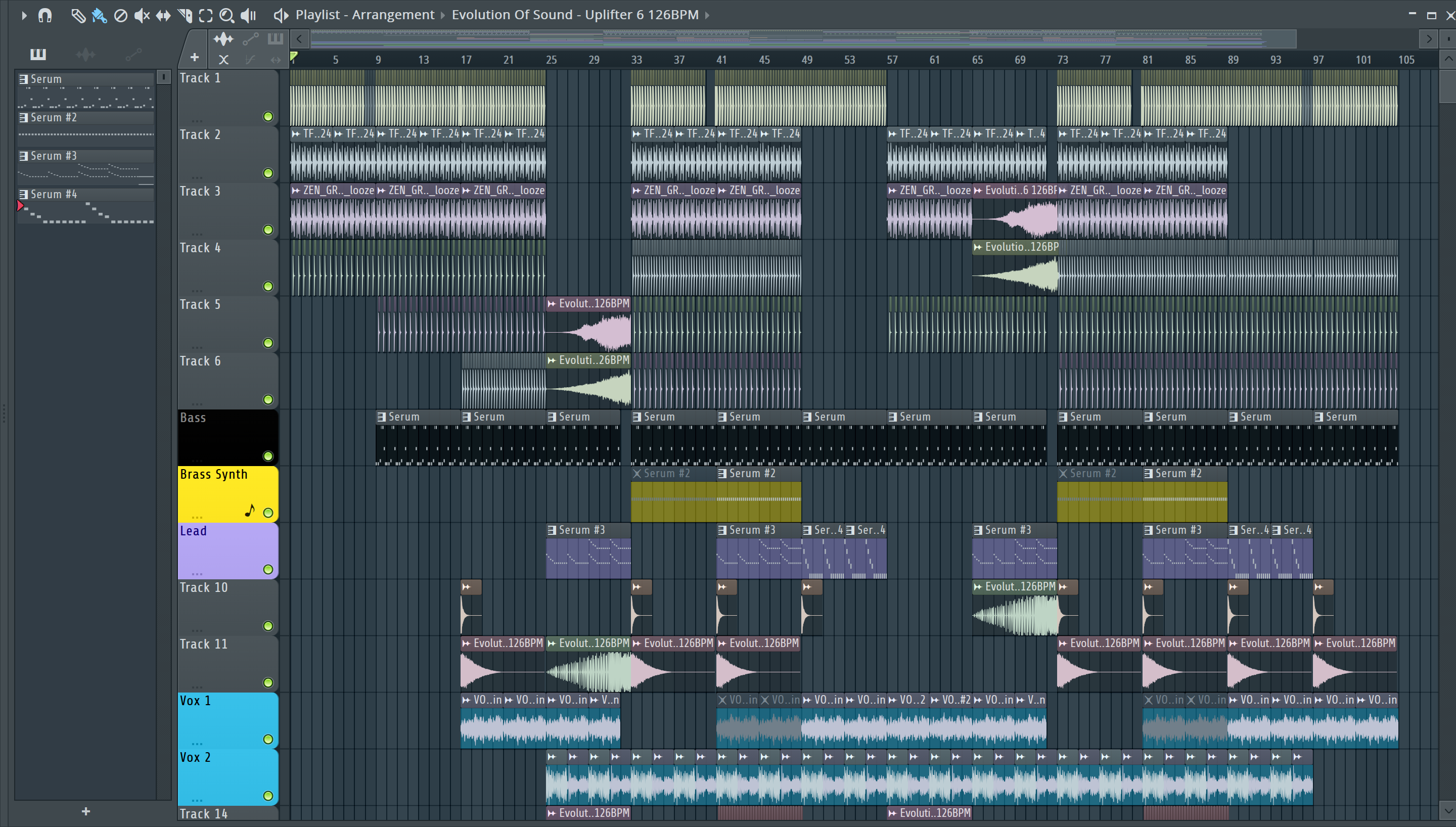Open the Playlist options menu arrow
Viewport: 1456px width, 827px height.
click(24, 15)
